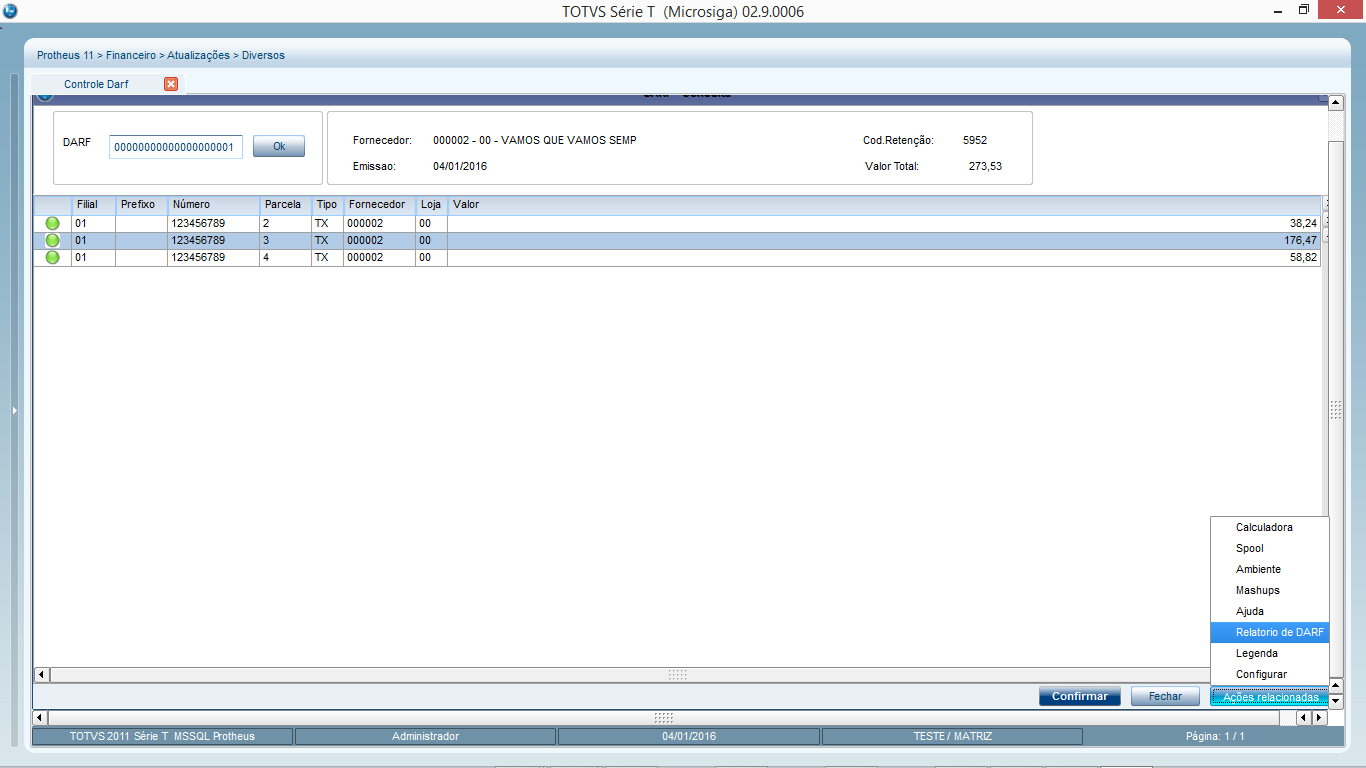
Task: Click the Emissao date 04/01/2016 in header
Action: click(x=460, y=166)
